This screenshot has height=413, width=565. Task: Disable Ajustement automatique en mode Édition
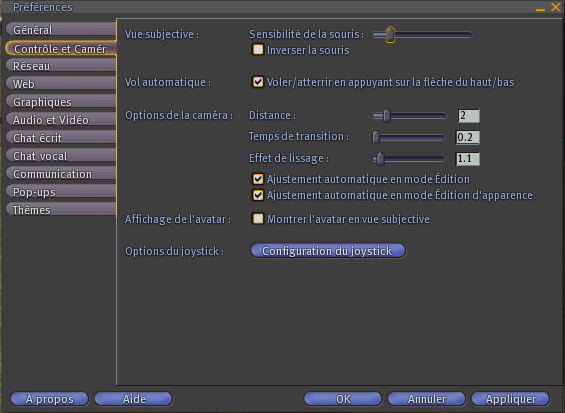(258, 179)
